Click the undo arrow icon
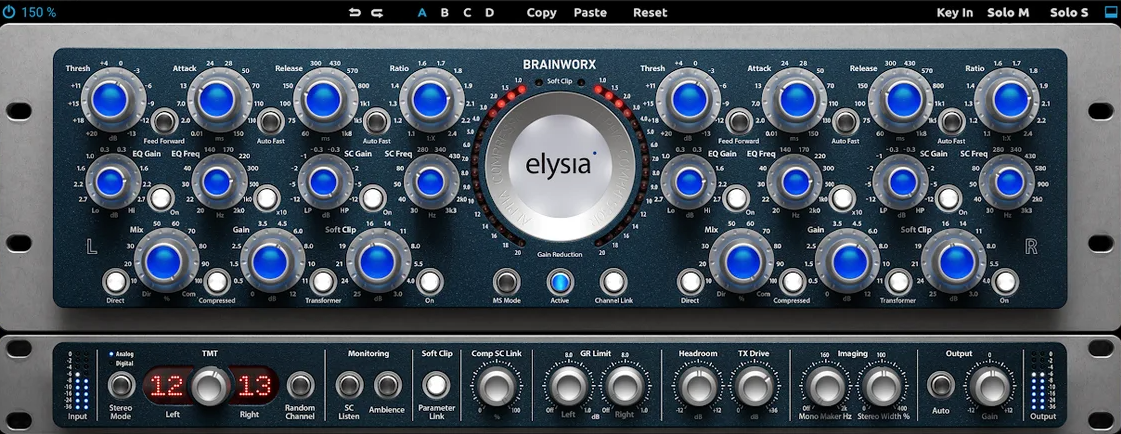Image resolution: width=1121 pixels, height=434 pixels. [x=355, y=12]
